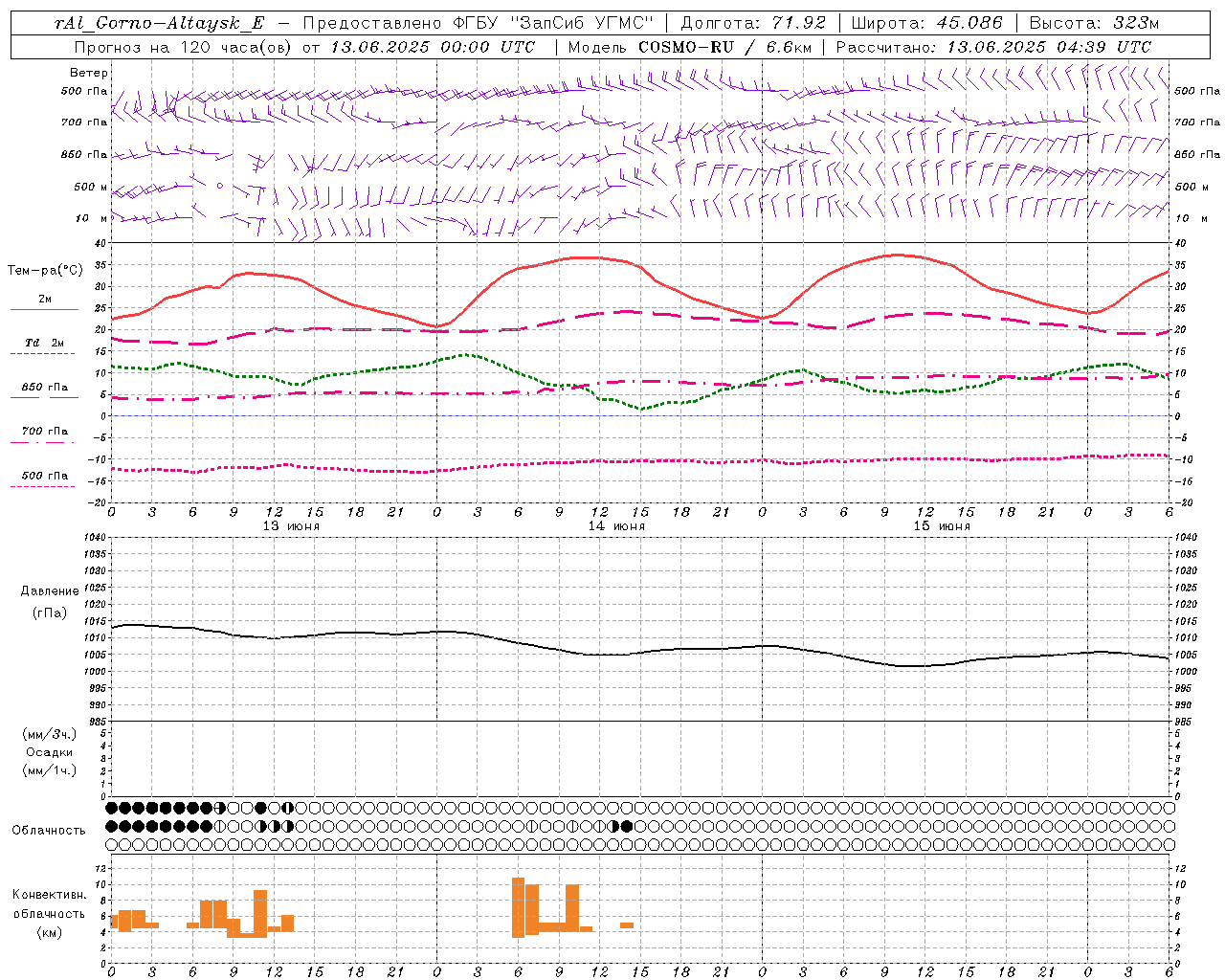Click the longitude value Долгота: 71.92

753,23
